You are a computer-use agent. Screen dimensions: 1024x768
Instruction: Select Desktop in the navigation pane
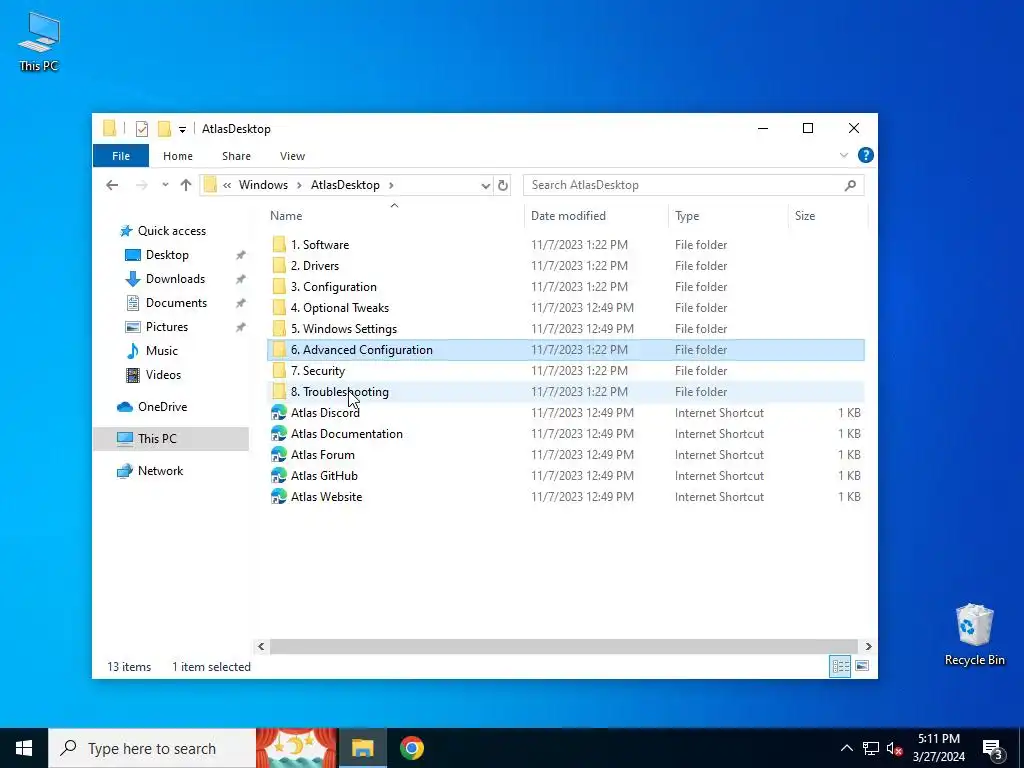pos(167,255)
